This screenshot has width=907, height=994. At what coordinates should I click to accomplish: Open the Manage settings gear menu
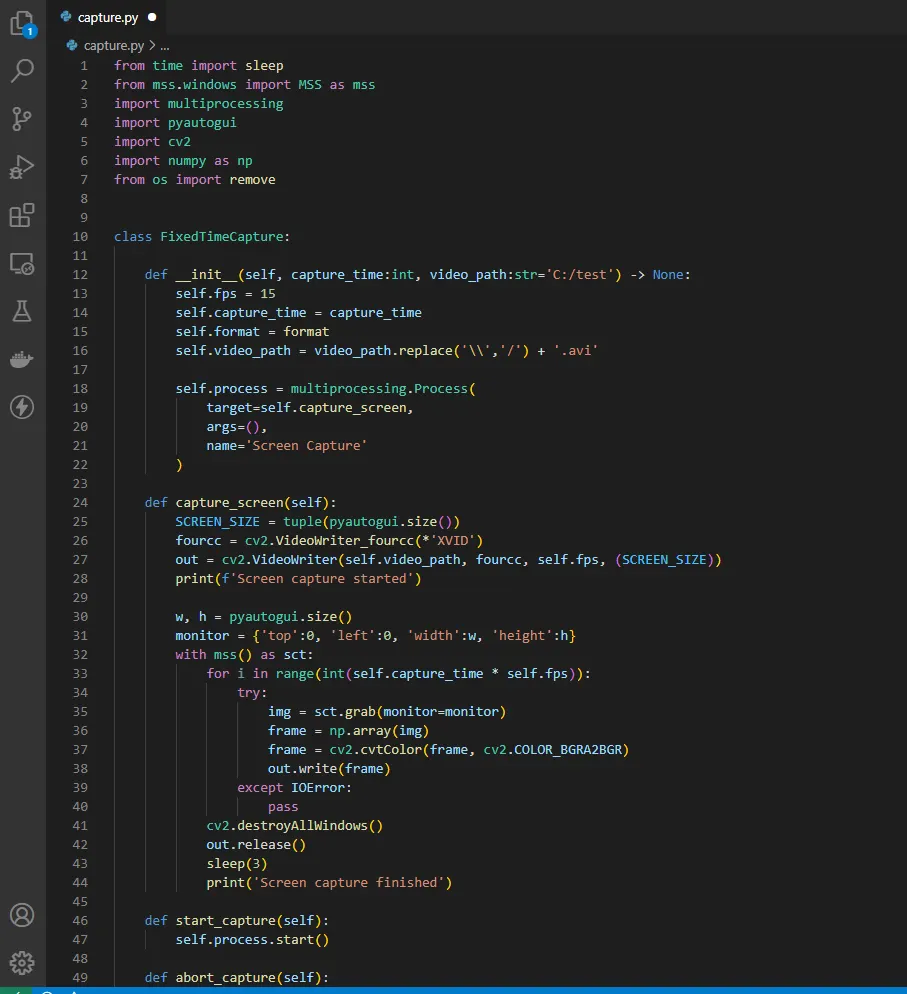click(x=22, y=963)
